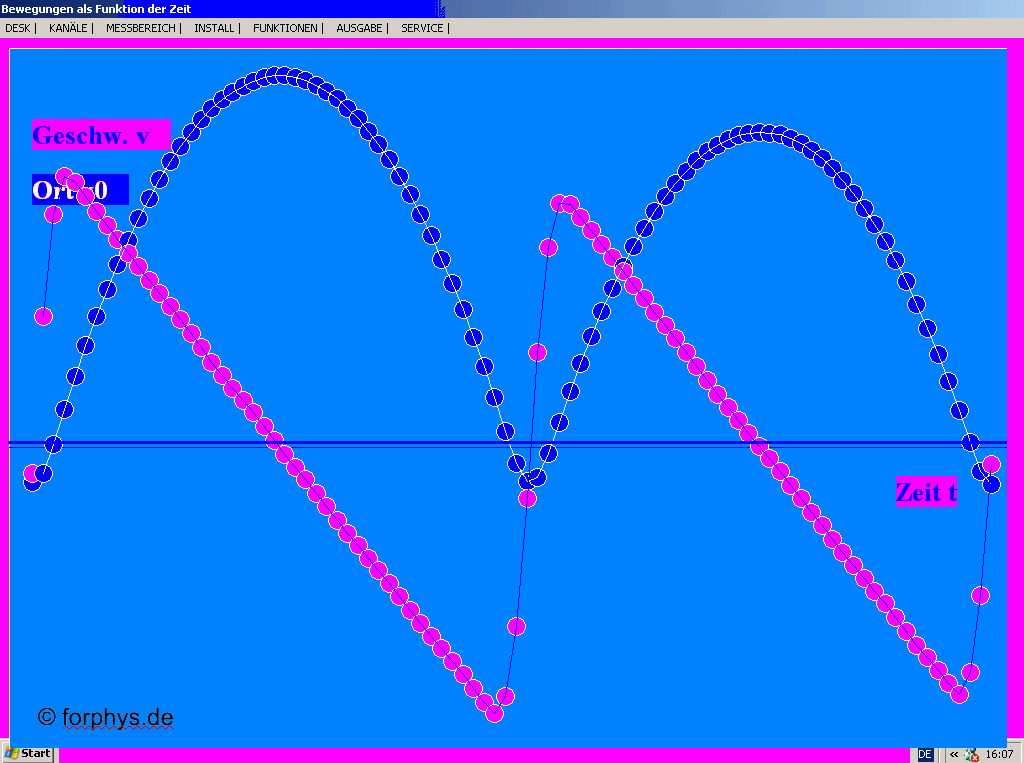Expand hidden system tray icons
1024x763 pixels.
pyautogui.click(x=954, y=754)
